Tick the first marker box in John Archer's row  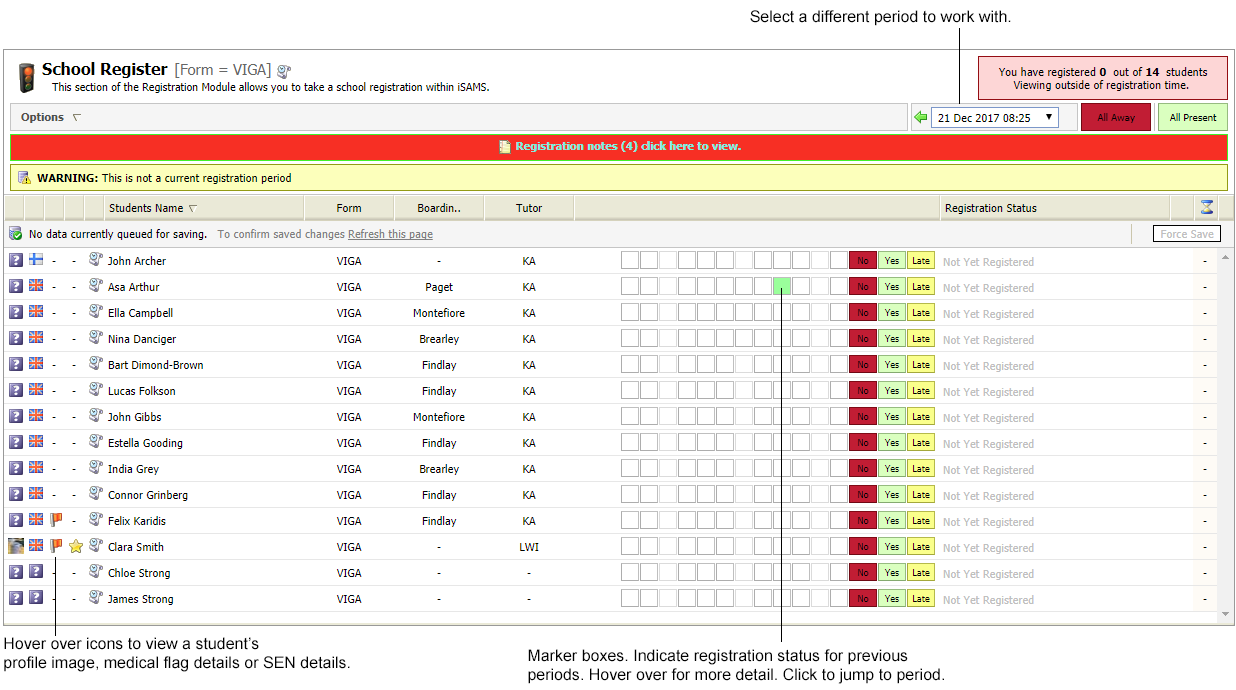629,260
